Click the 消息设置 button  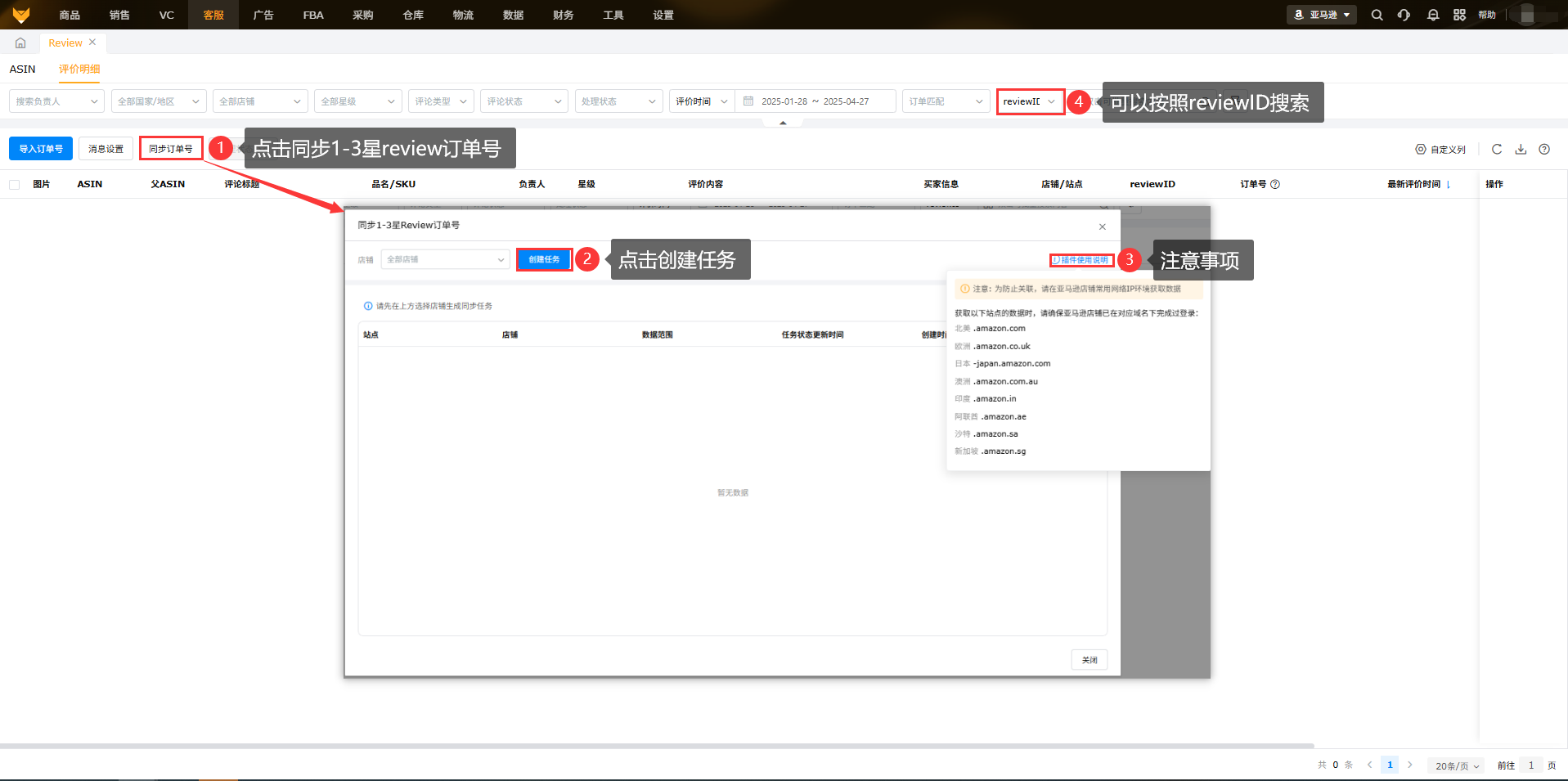[106, 149]
